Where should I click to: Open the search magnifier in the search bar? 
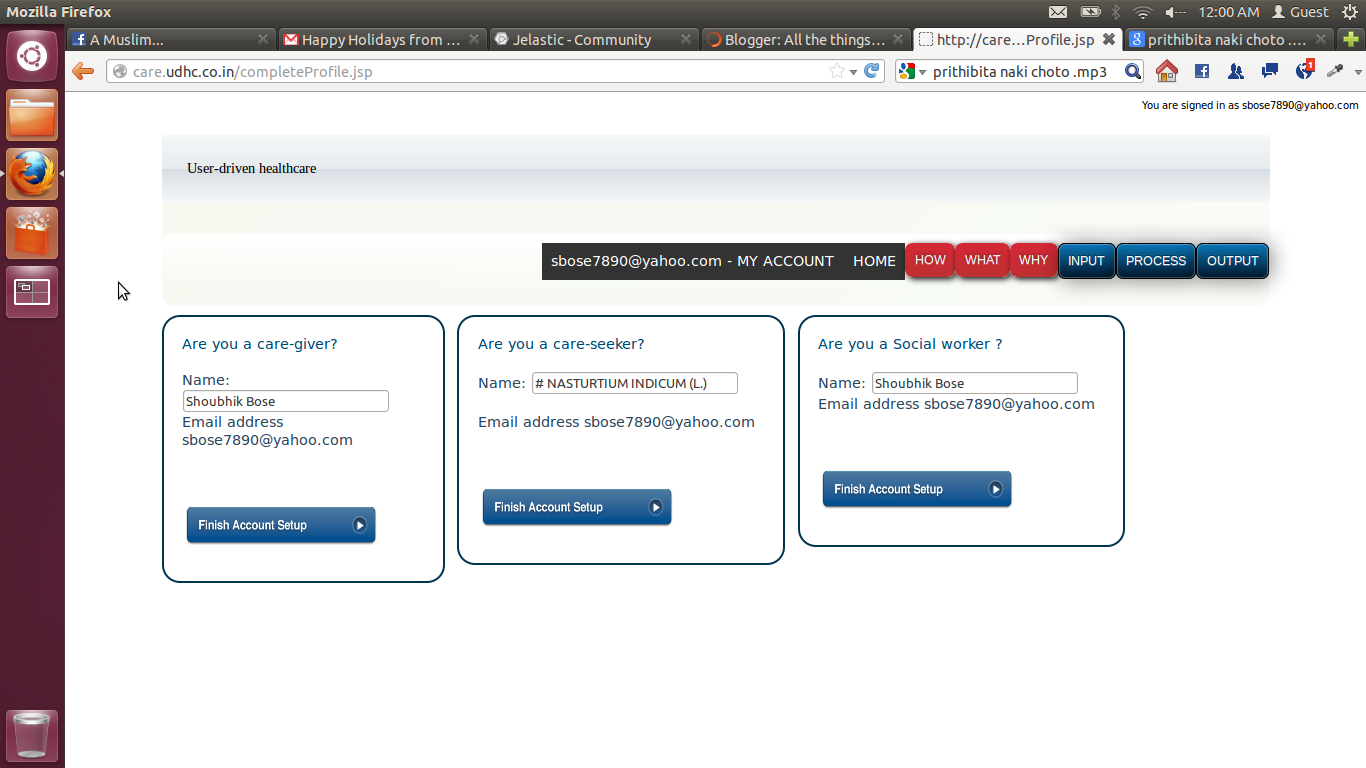click(1131, 71)
